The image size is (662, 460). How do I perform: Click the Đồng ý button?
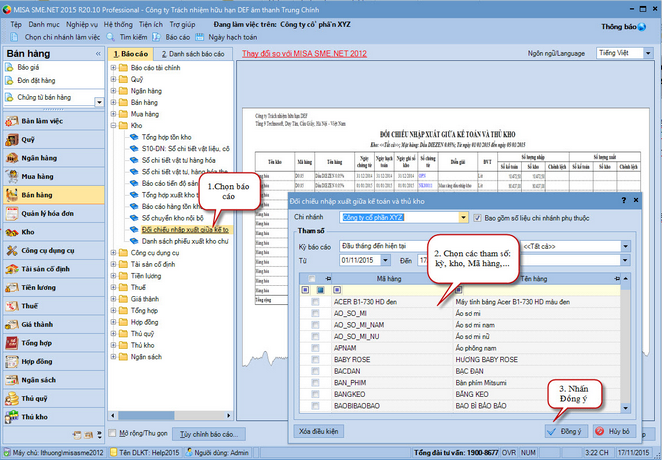(566, 432)
